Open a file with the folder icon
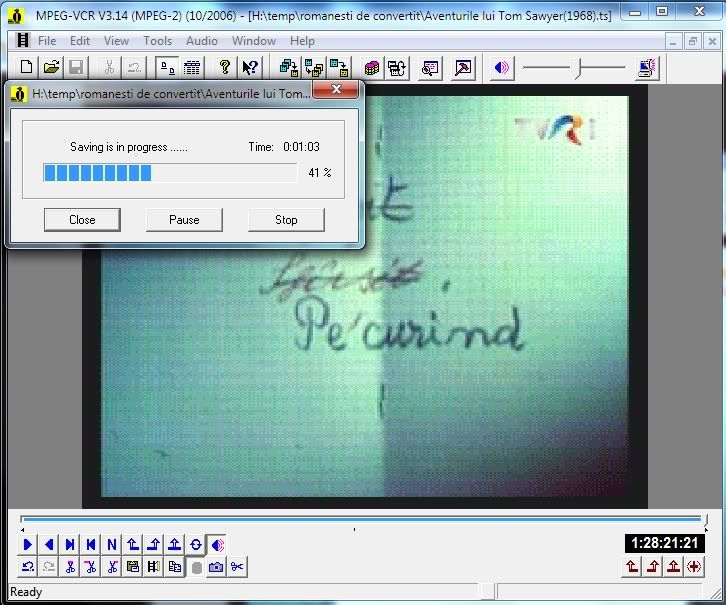This screenshot has height=605, width=726. (x=50, y=68)
